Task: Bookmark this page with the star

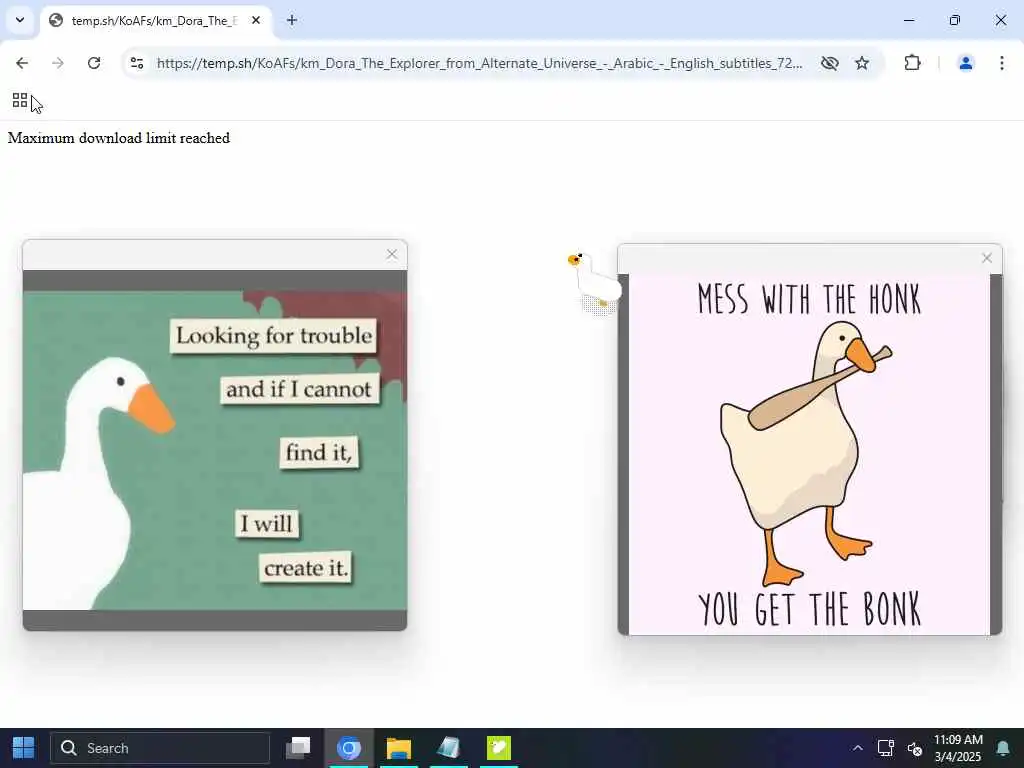Action: [x=862, y=63]
